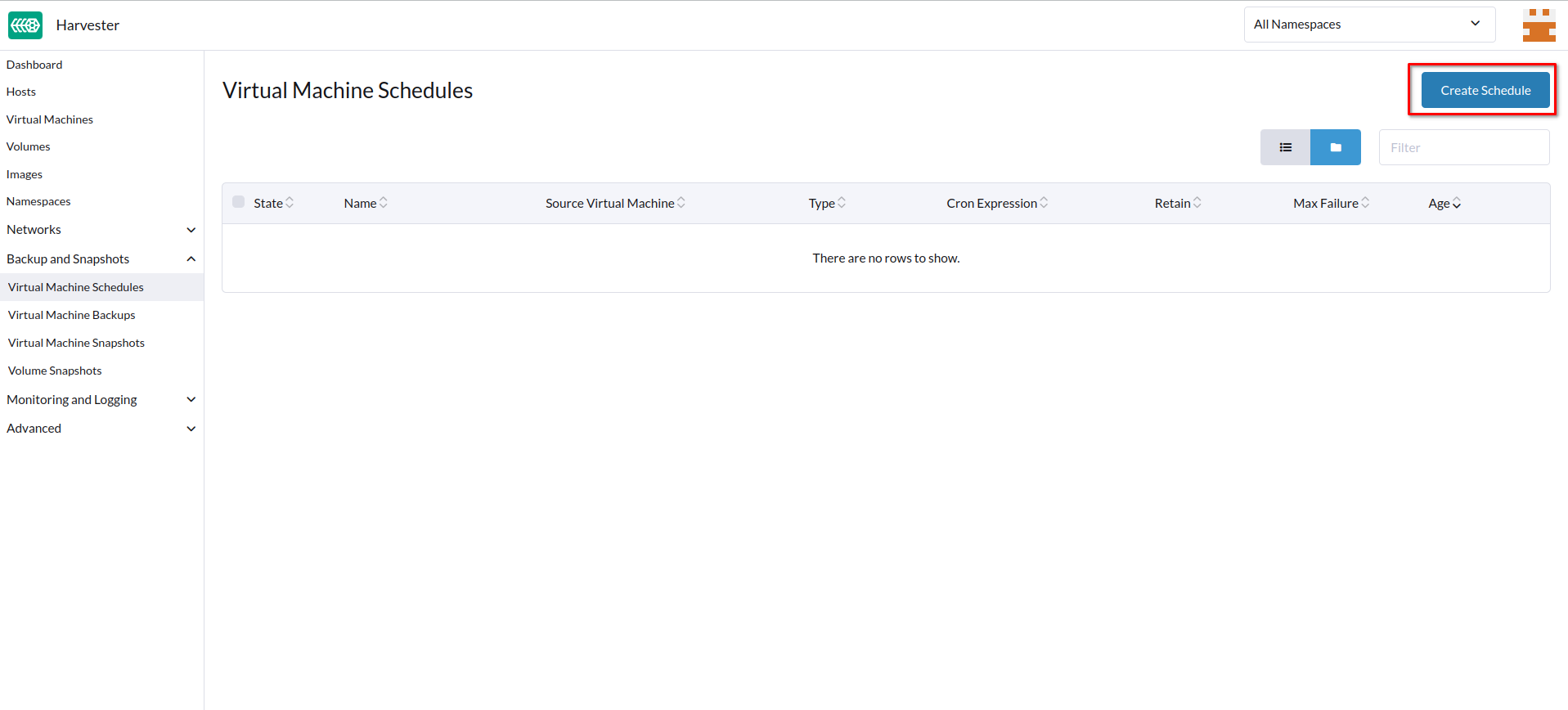Expand the Advanced sidebar section

click(x=101, y=429)
